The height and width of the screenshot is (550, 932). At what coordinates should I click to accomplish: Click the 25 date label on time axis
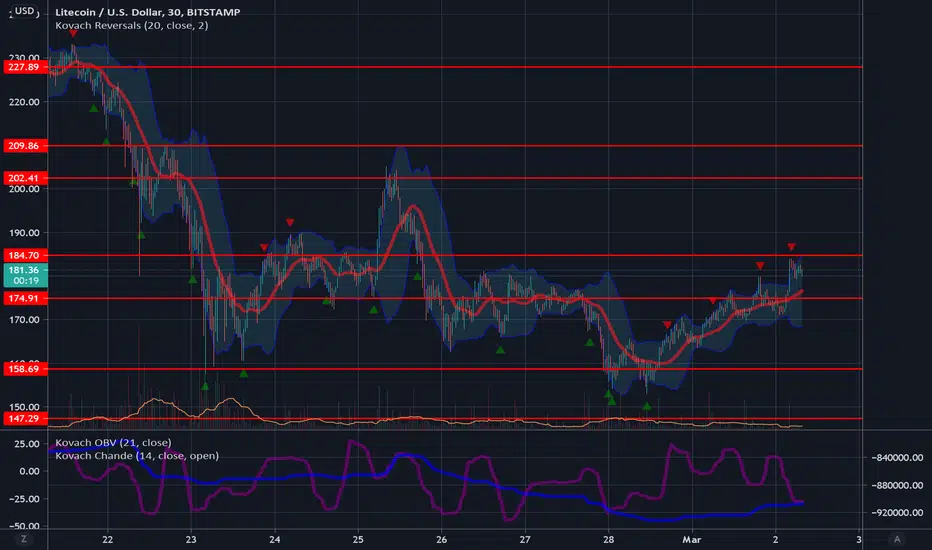coord(358,539)
